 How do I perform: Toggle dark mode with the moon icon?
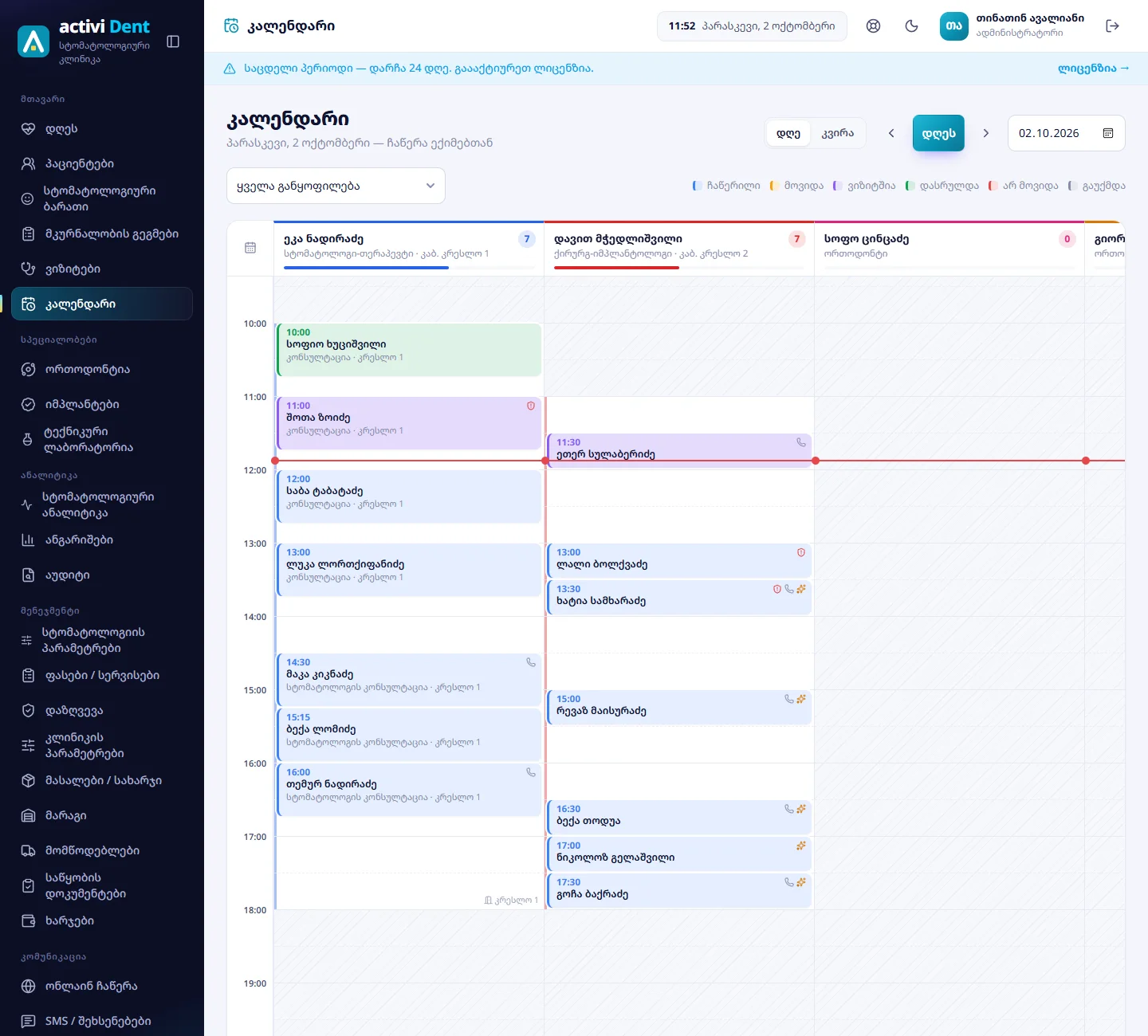(x=912, y=26)
